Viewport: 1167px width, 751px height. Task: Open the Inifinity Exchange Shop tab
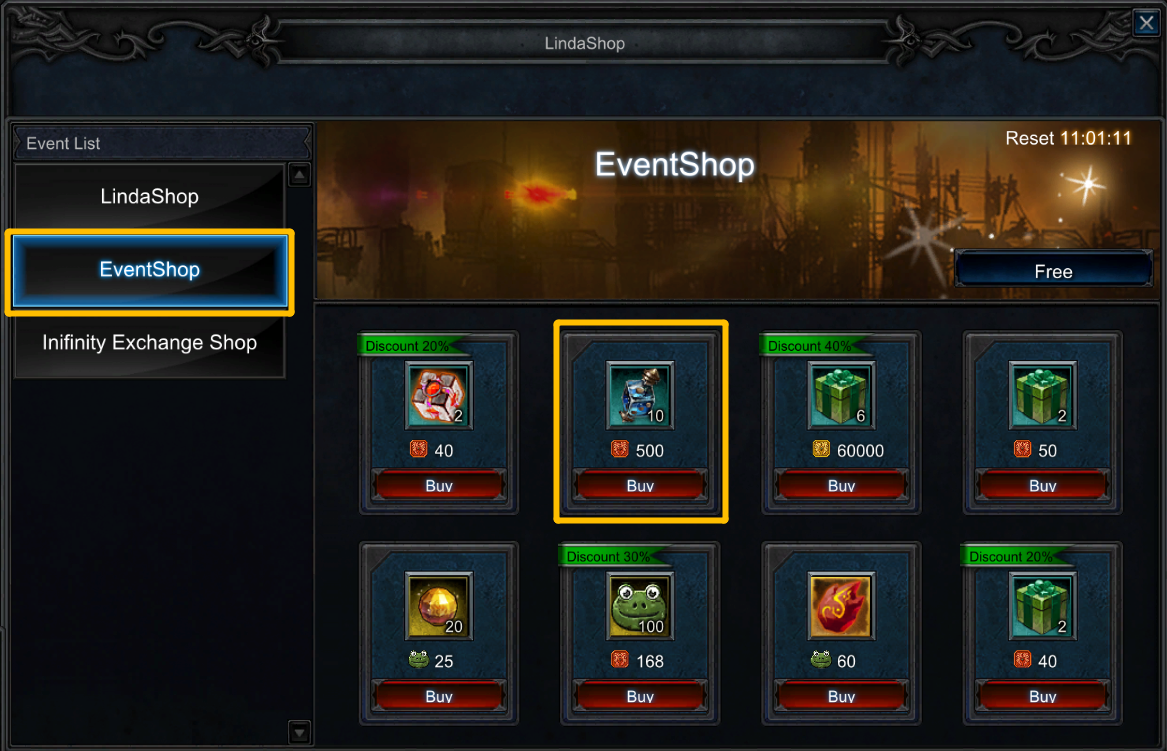[x=150, y=342]
